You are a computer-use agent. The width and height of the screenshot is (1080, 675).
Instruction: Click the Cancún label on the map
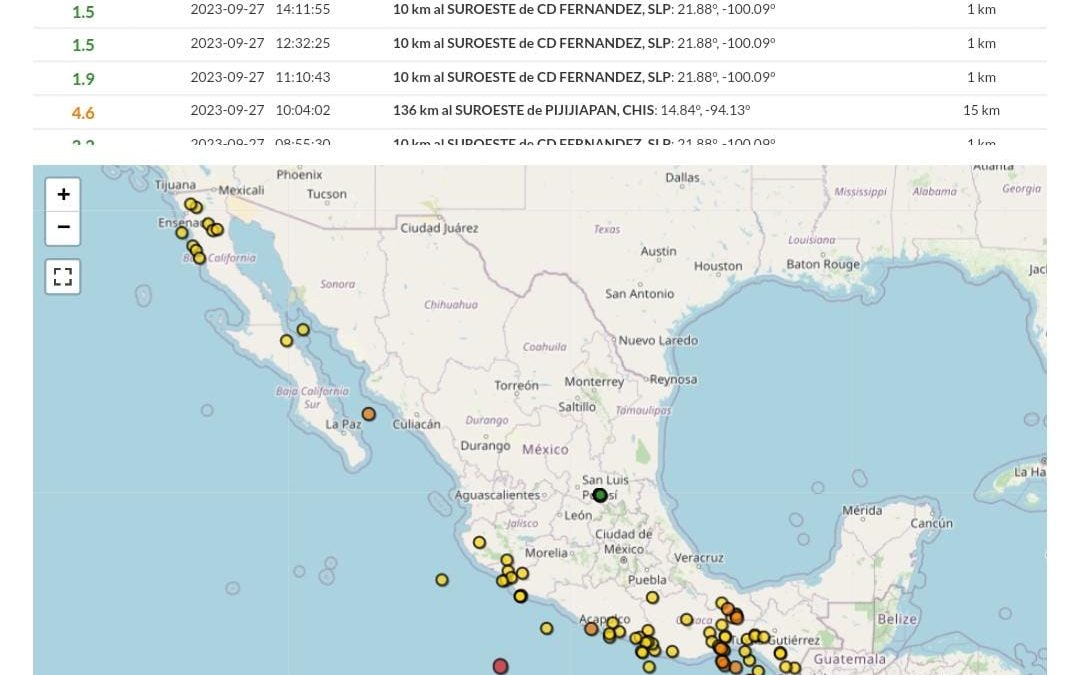pos(931,523)
